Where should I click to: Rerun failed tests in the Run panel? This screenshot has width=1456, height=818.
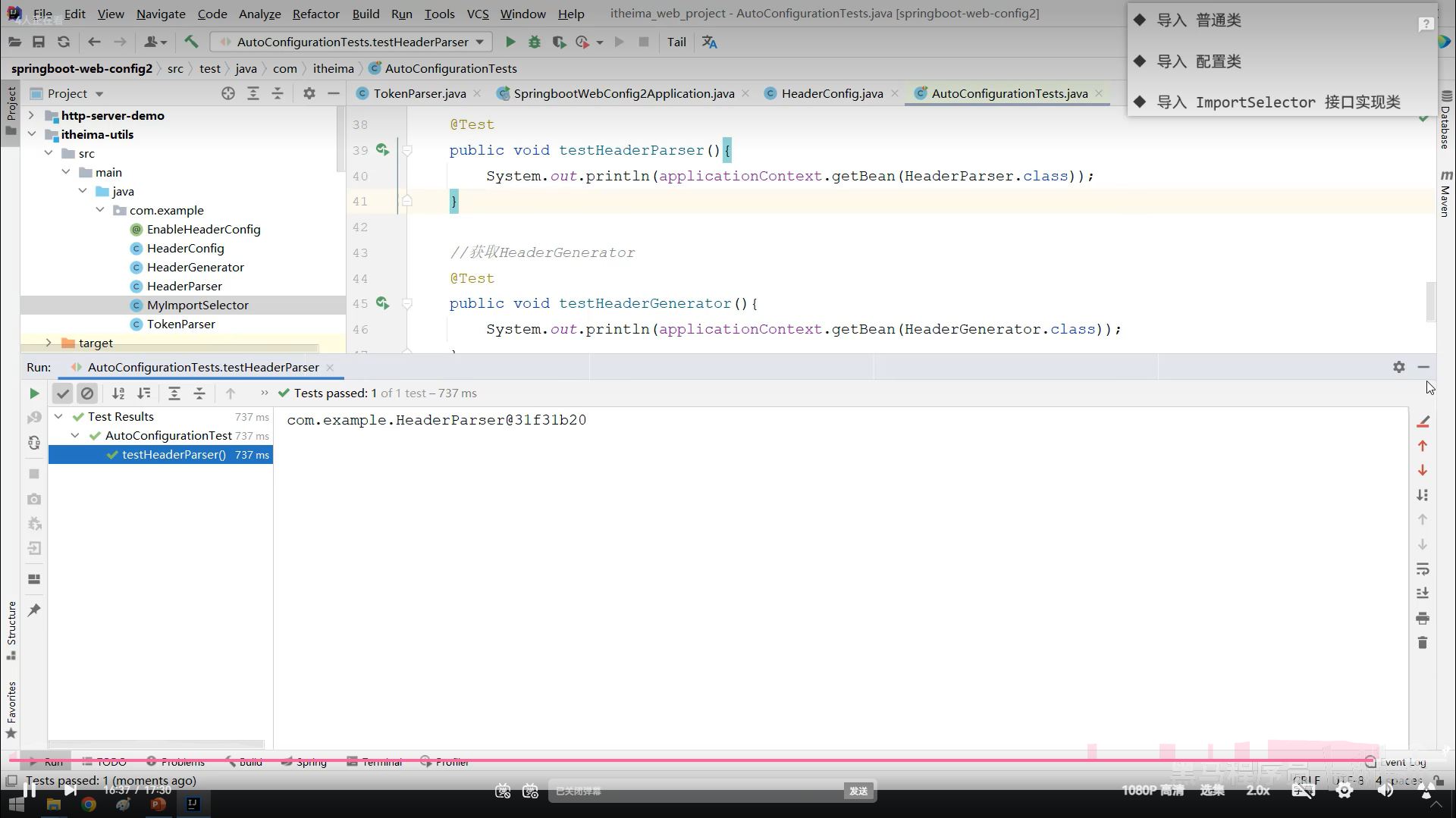pyautogui.click(x=34, y=418)
